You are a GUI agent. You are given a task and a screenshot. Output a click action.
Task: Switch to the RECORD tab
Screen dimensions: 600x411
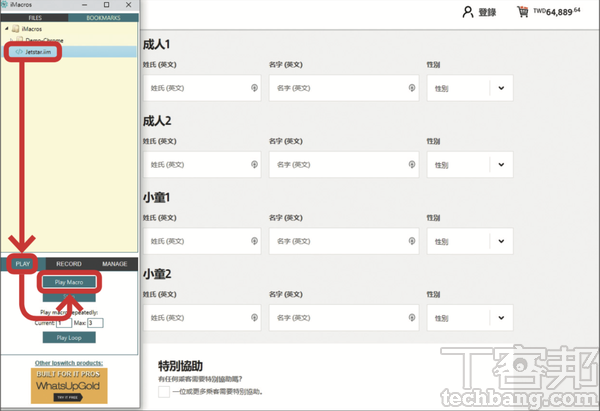click(69, 264)
